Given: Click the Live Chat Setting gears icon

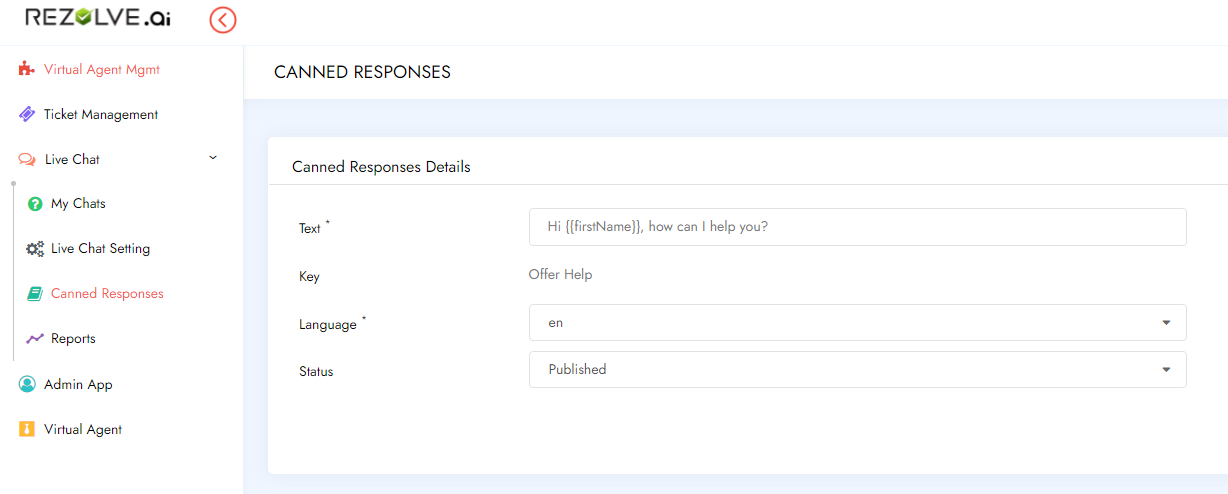Looking at the screenshot, I should [35, 249].
